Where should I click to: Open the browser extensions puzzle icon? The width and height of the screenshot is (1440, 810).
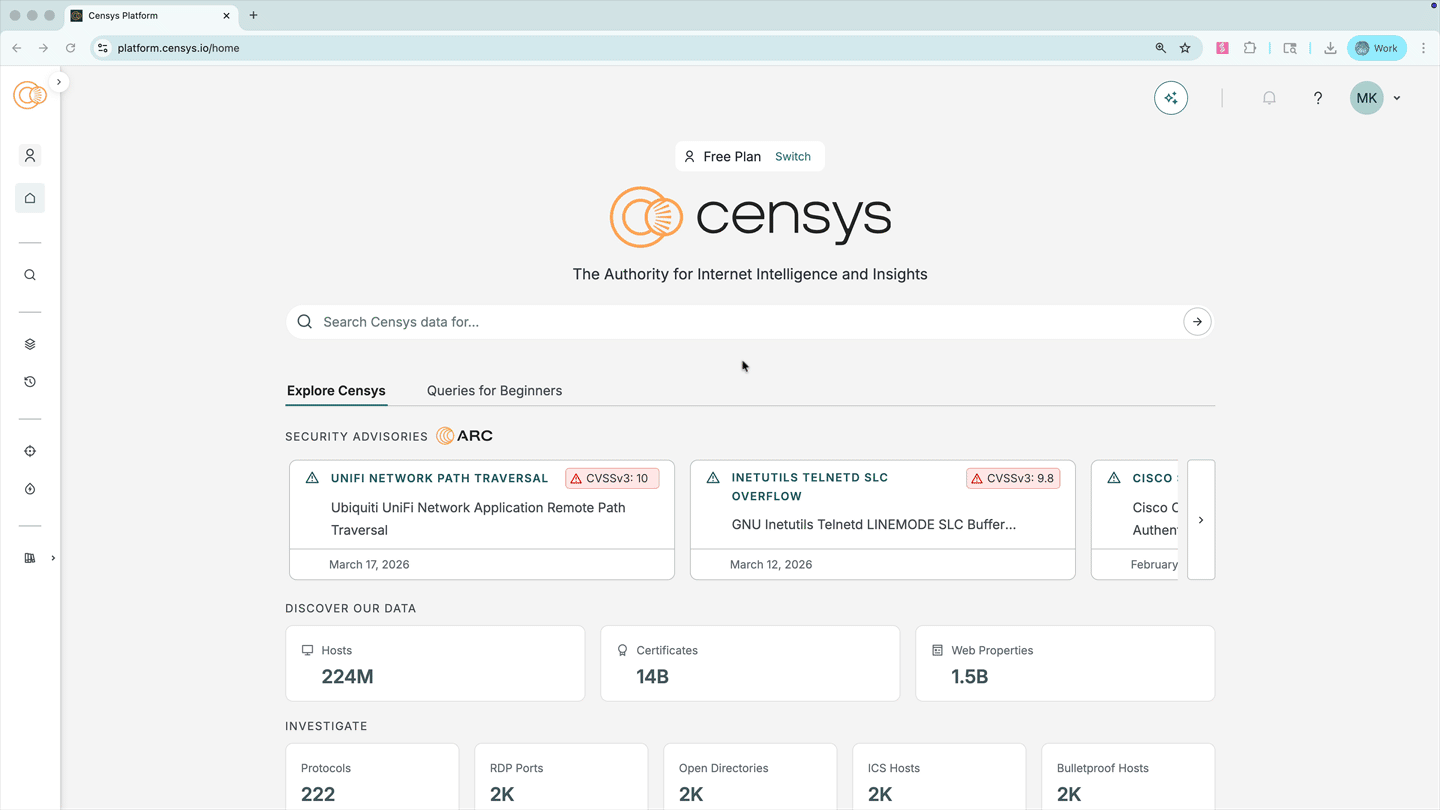click(1250, 48)
